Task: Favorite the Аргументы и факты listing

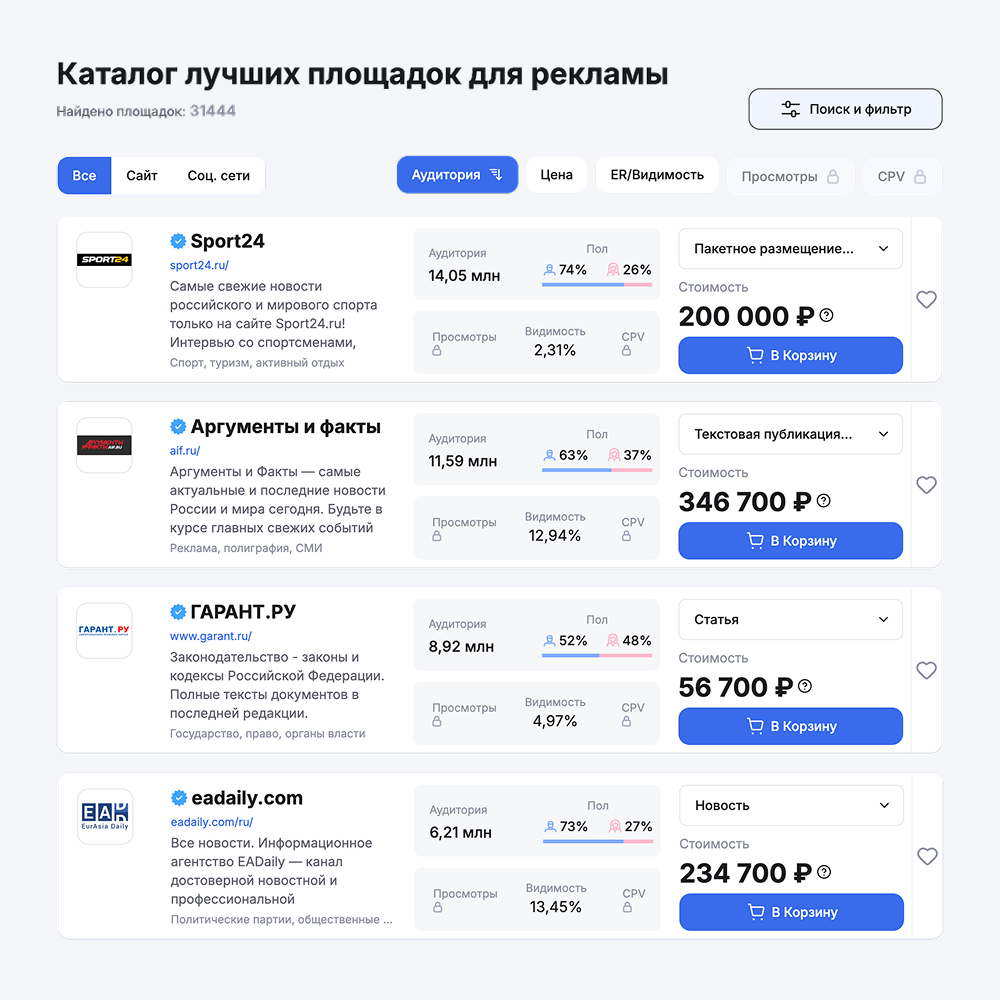Action: [926, 485]
